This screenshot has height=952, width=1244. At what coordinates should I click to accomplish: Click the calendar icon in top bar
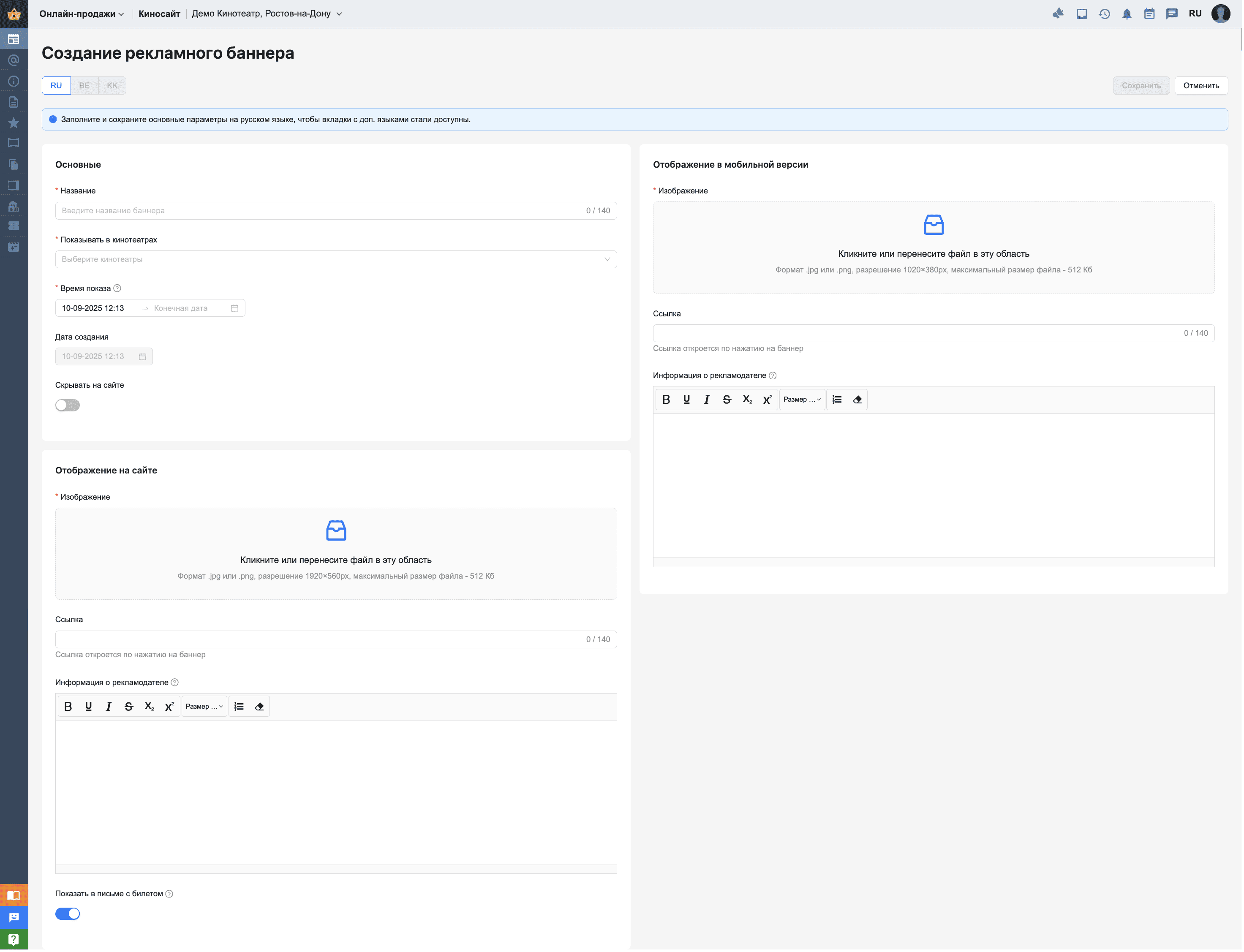click(x=1150, y=14)
